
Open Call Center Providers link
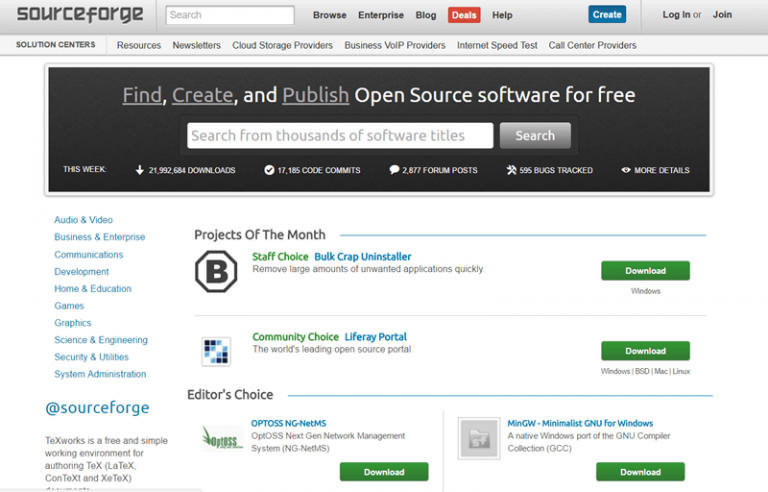tap(592, 45)
